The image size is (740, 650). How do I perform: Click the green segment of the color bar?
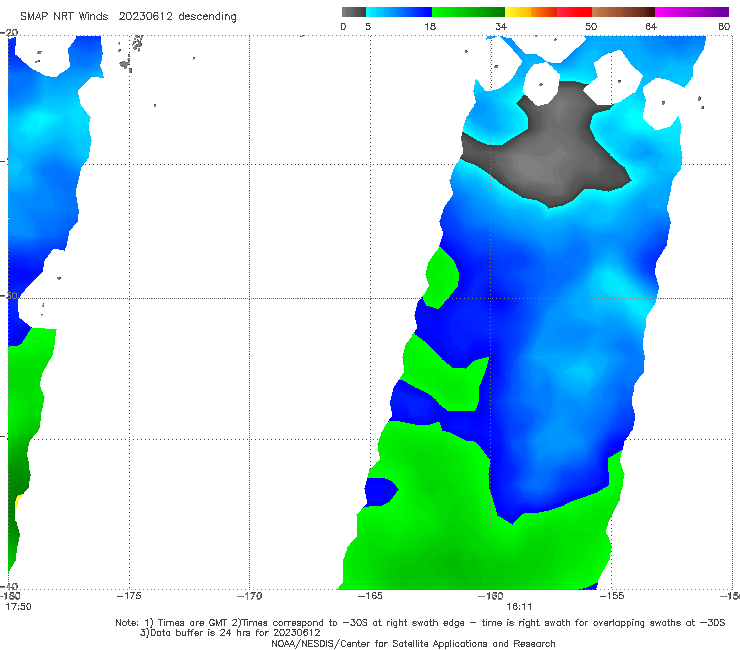point(468,12)
